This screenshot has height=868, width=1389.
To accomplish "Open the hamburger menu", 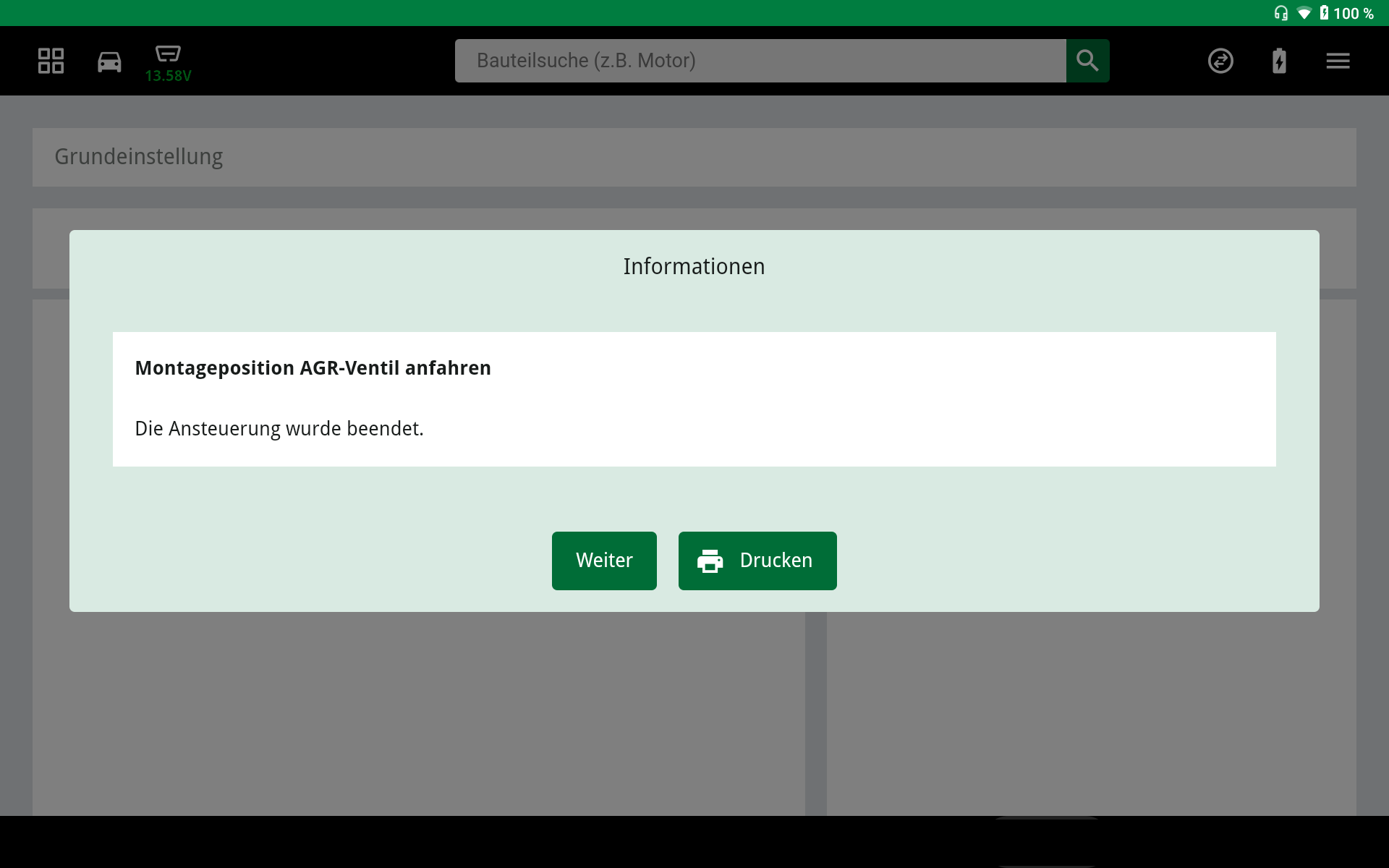I will (x=1338, y=61).
